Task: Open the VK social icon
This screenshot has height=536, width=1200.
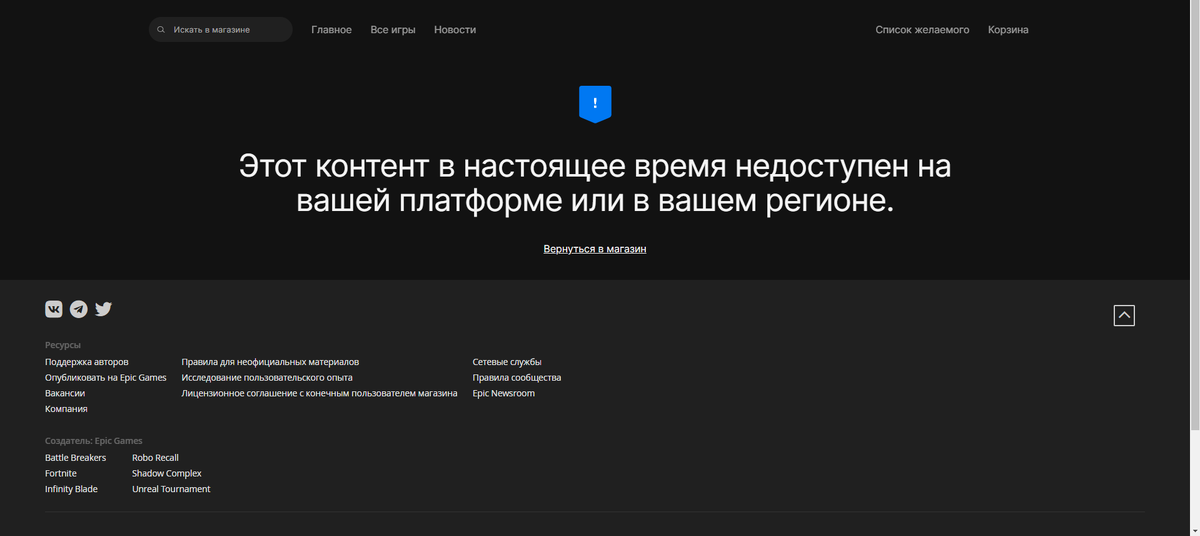Action: point(54,309)
